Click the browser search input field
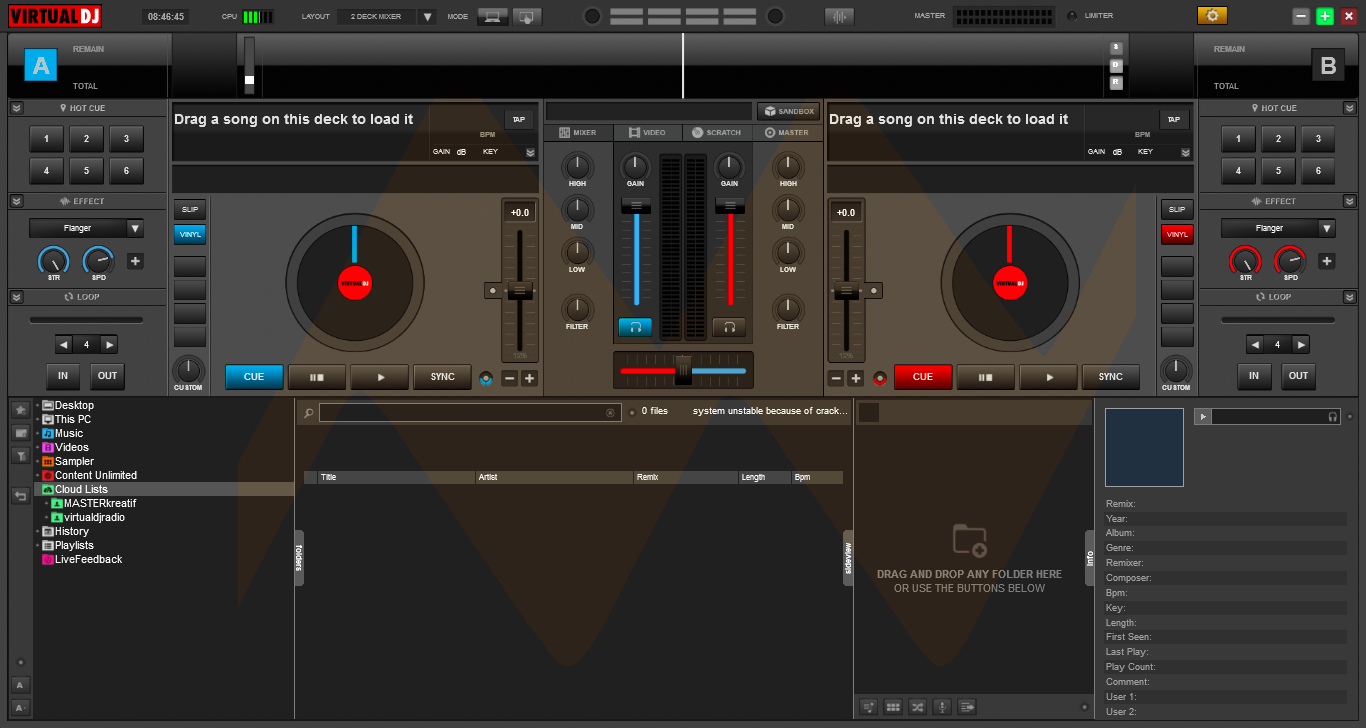The height and width of the screenshot is (728, 1366). pos(470,412)
